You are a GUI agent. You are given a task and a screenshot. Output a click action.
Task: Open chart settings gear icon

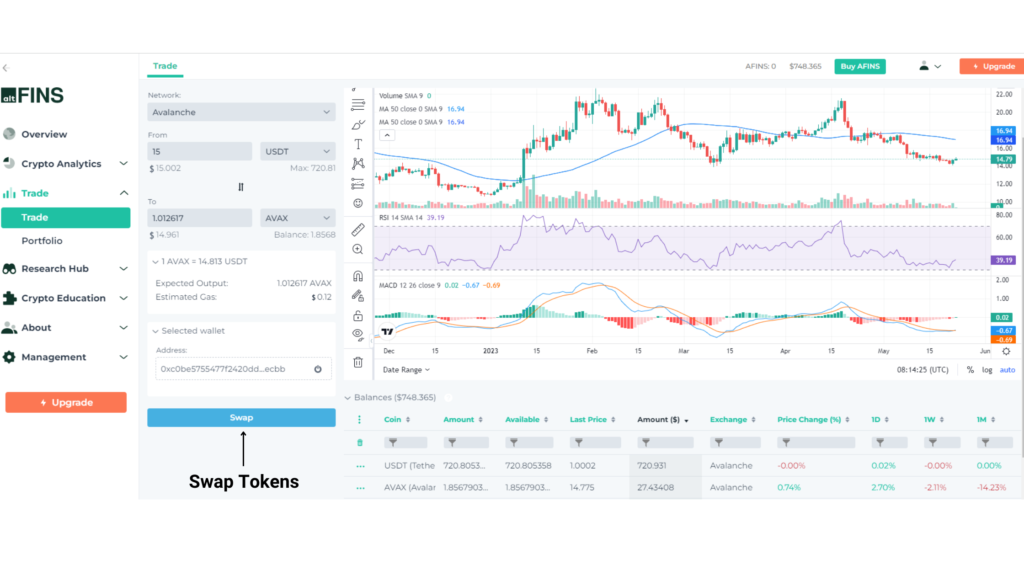click(x=1006, y=351)
